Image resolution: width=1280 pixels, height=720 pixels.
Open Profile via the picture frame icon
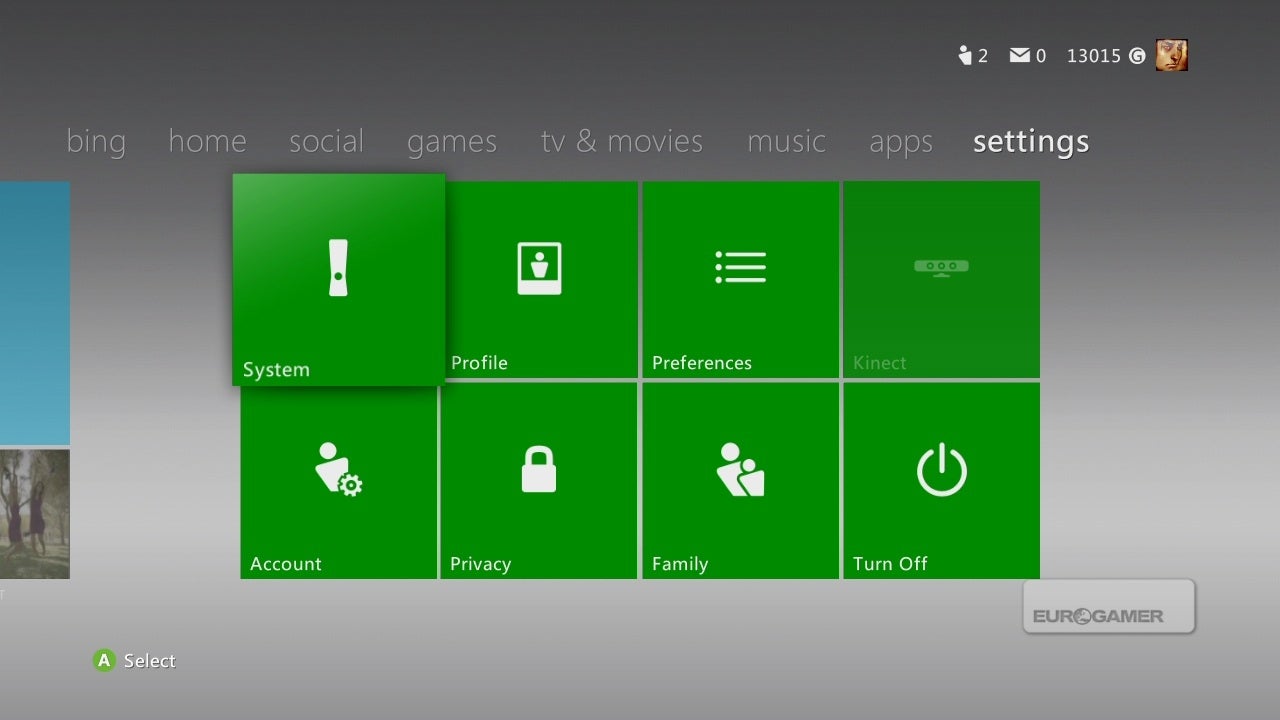tap(539, 268)
